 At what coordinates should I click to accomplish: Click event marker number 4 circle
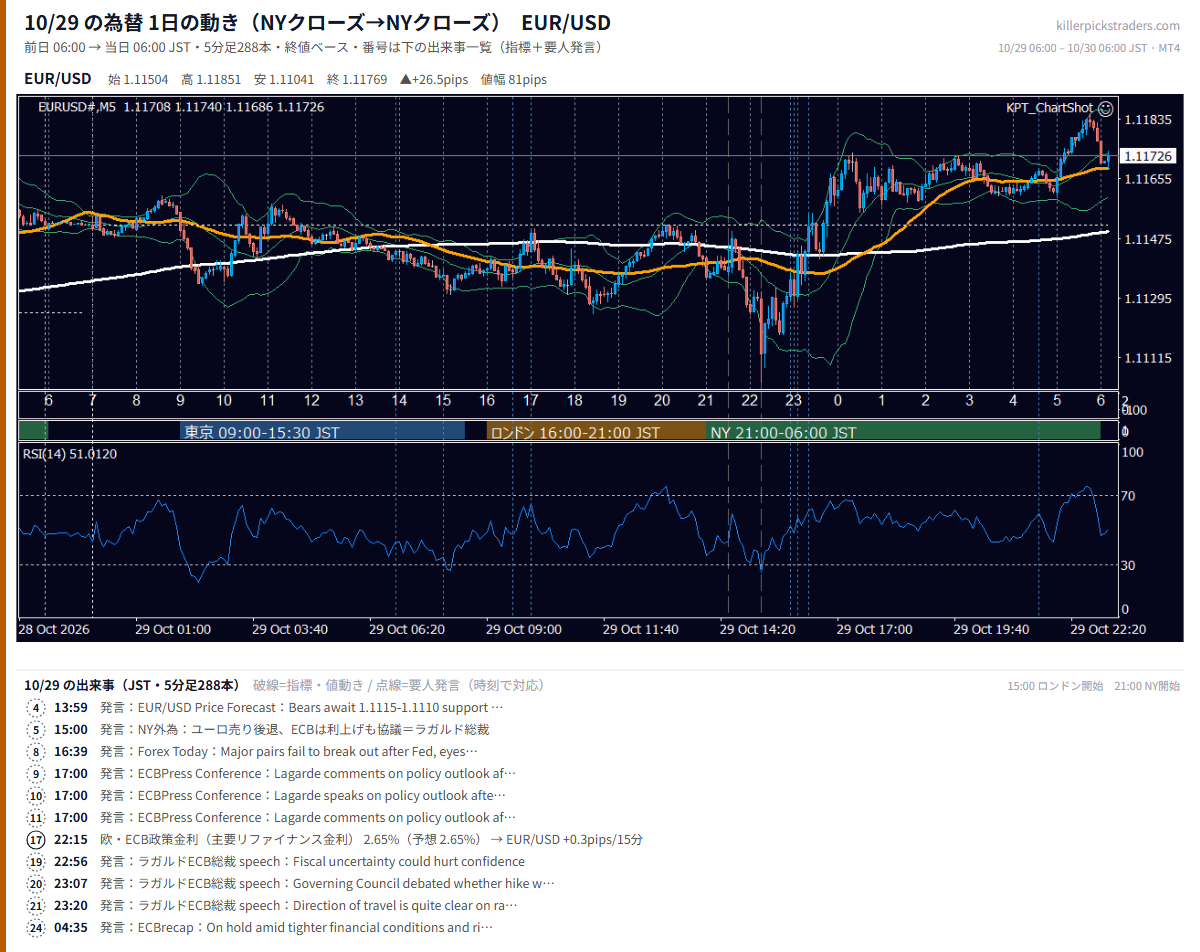tap(37, 707)
